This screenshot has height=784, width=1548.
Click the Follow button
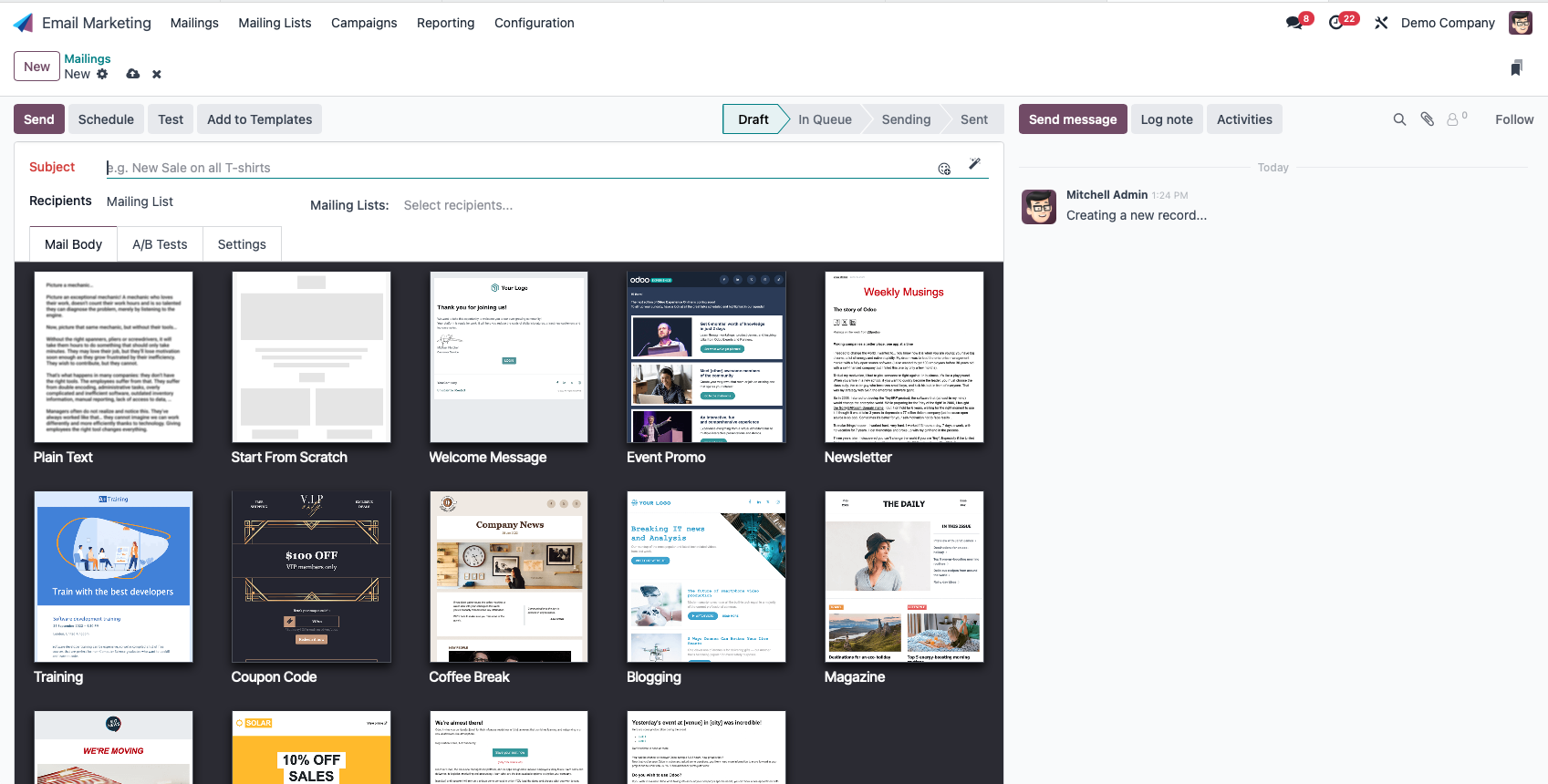[1514, 119]
